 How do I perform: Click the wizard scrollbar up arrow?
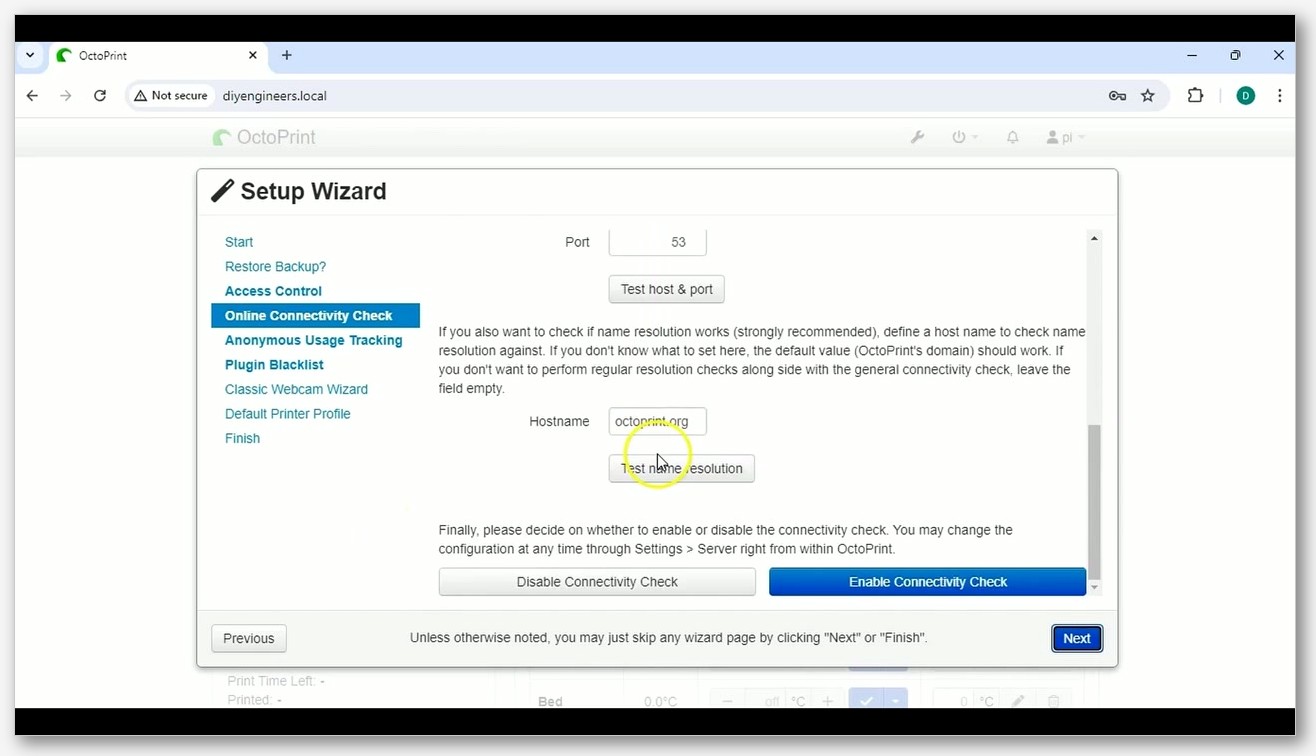[1094, 238]
